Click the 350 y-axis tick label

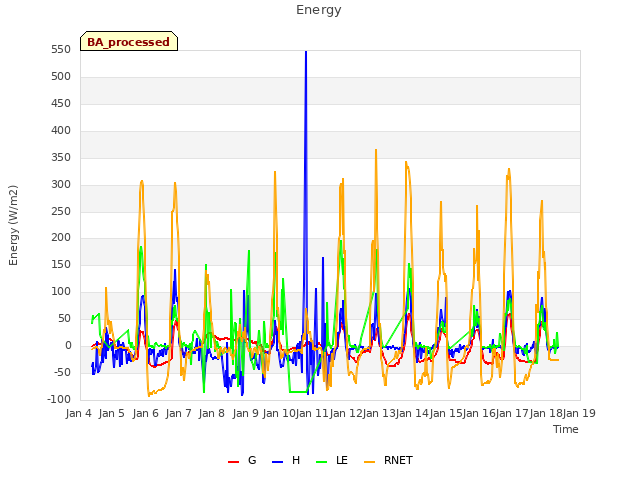61,158
